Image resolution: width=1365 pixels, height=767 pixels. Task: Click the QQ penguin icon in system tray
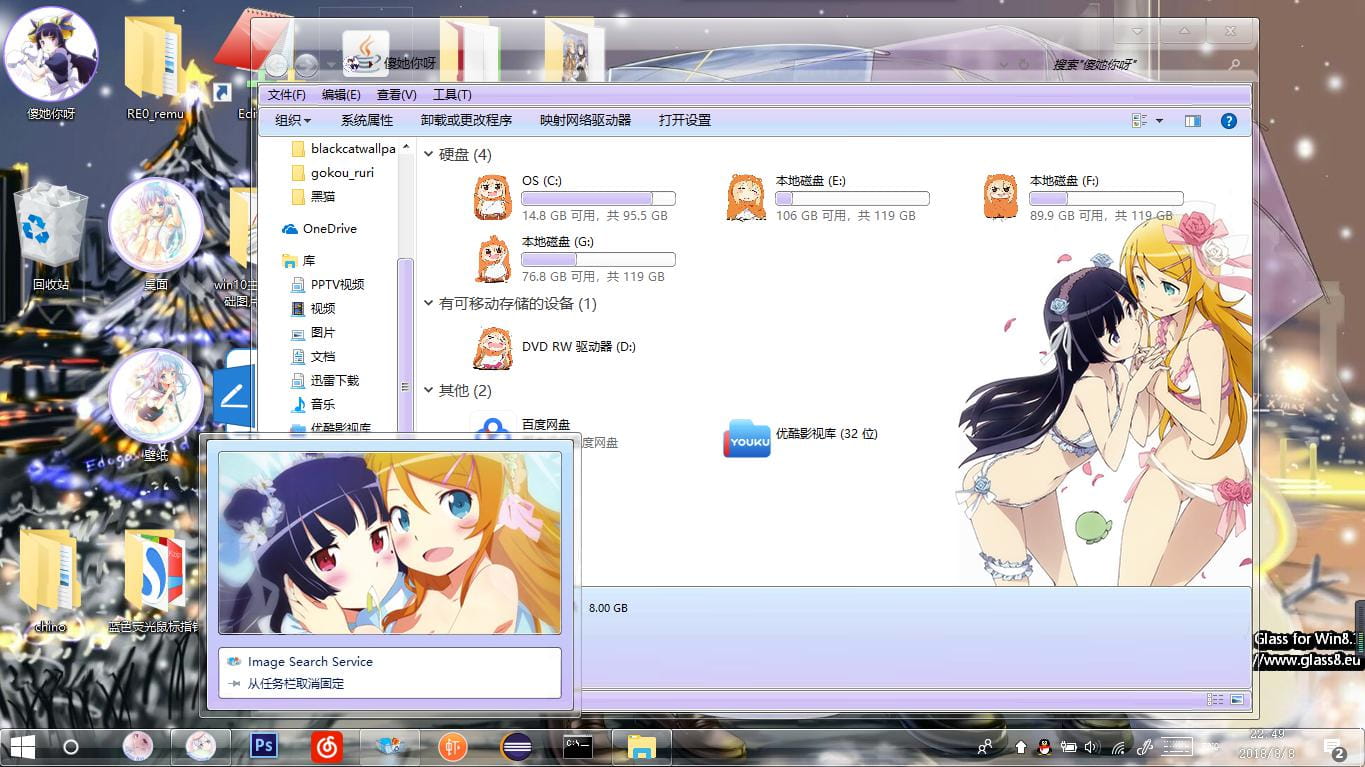[1043, 746]
